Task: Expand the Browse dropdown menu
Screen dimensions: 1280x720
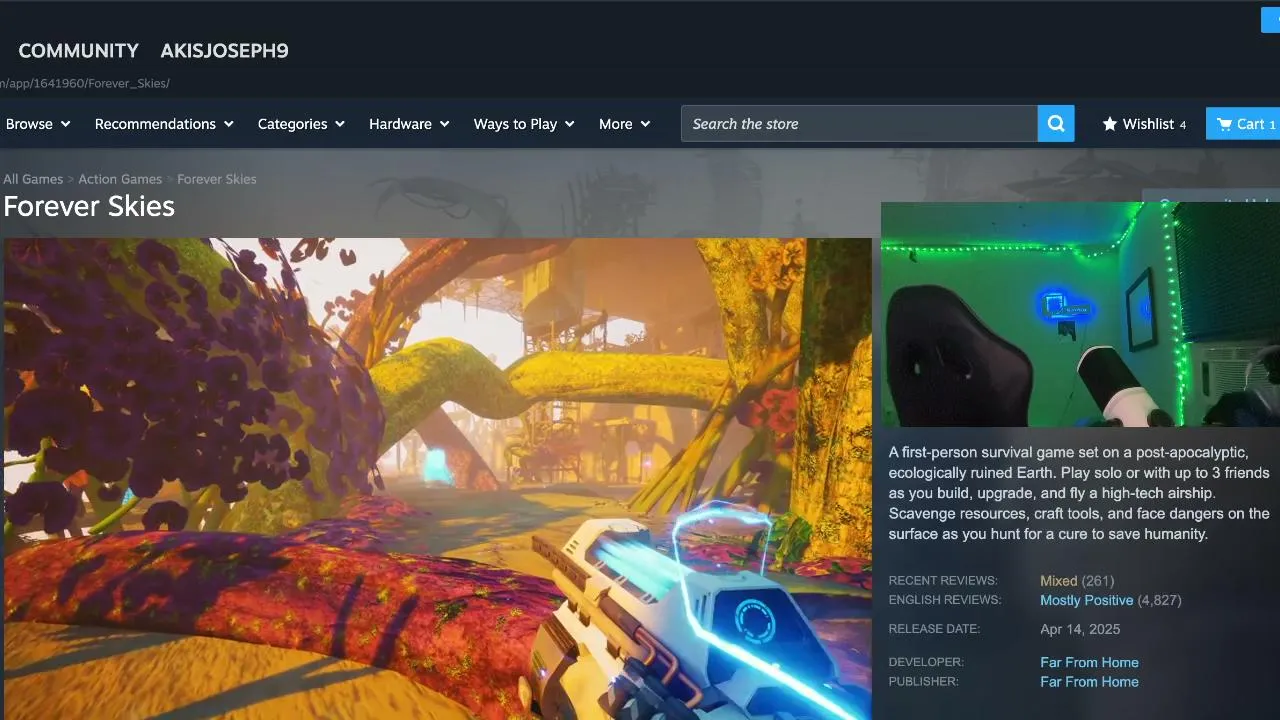Action: (38, 124)
